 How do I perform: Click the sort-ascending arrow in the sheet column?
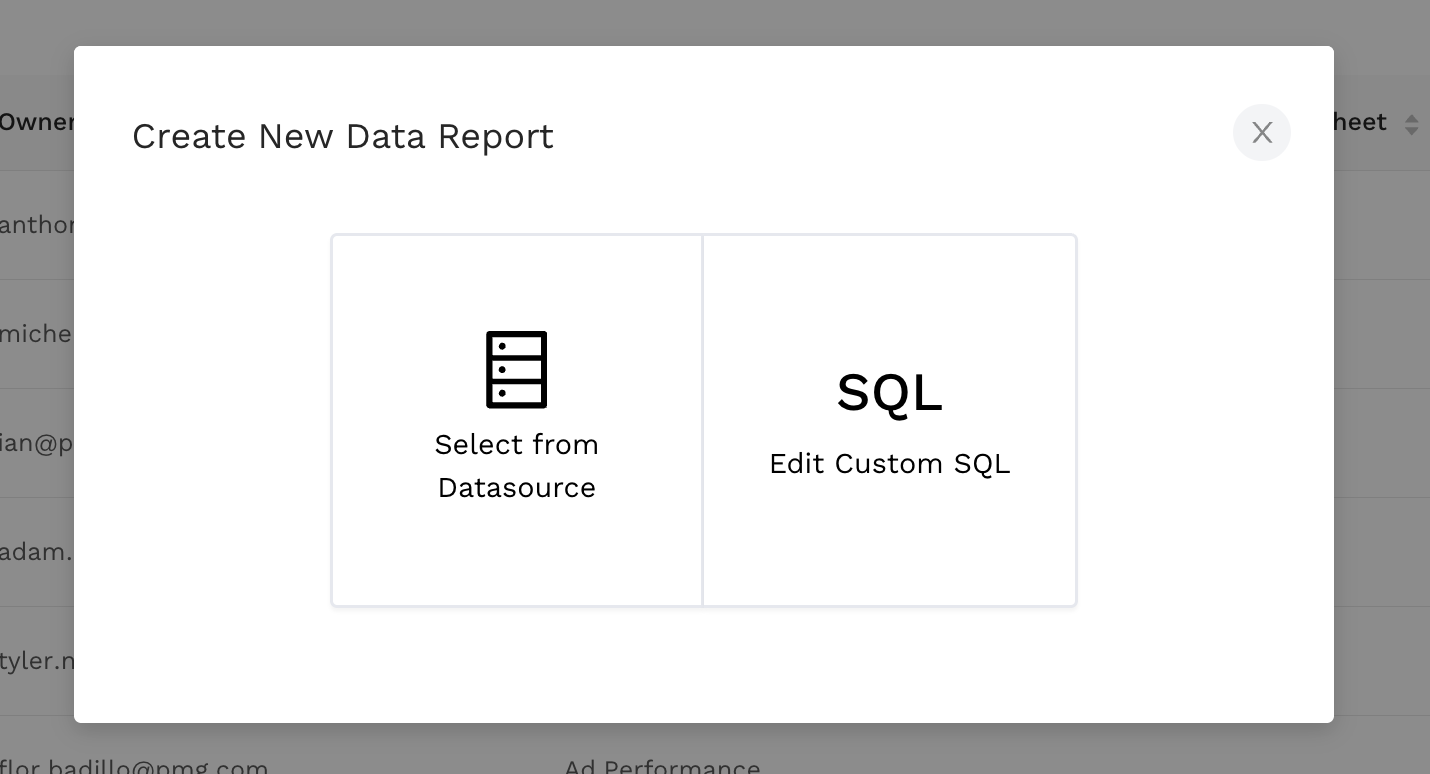click(x=1411, y=118)
